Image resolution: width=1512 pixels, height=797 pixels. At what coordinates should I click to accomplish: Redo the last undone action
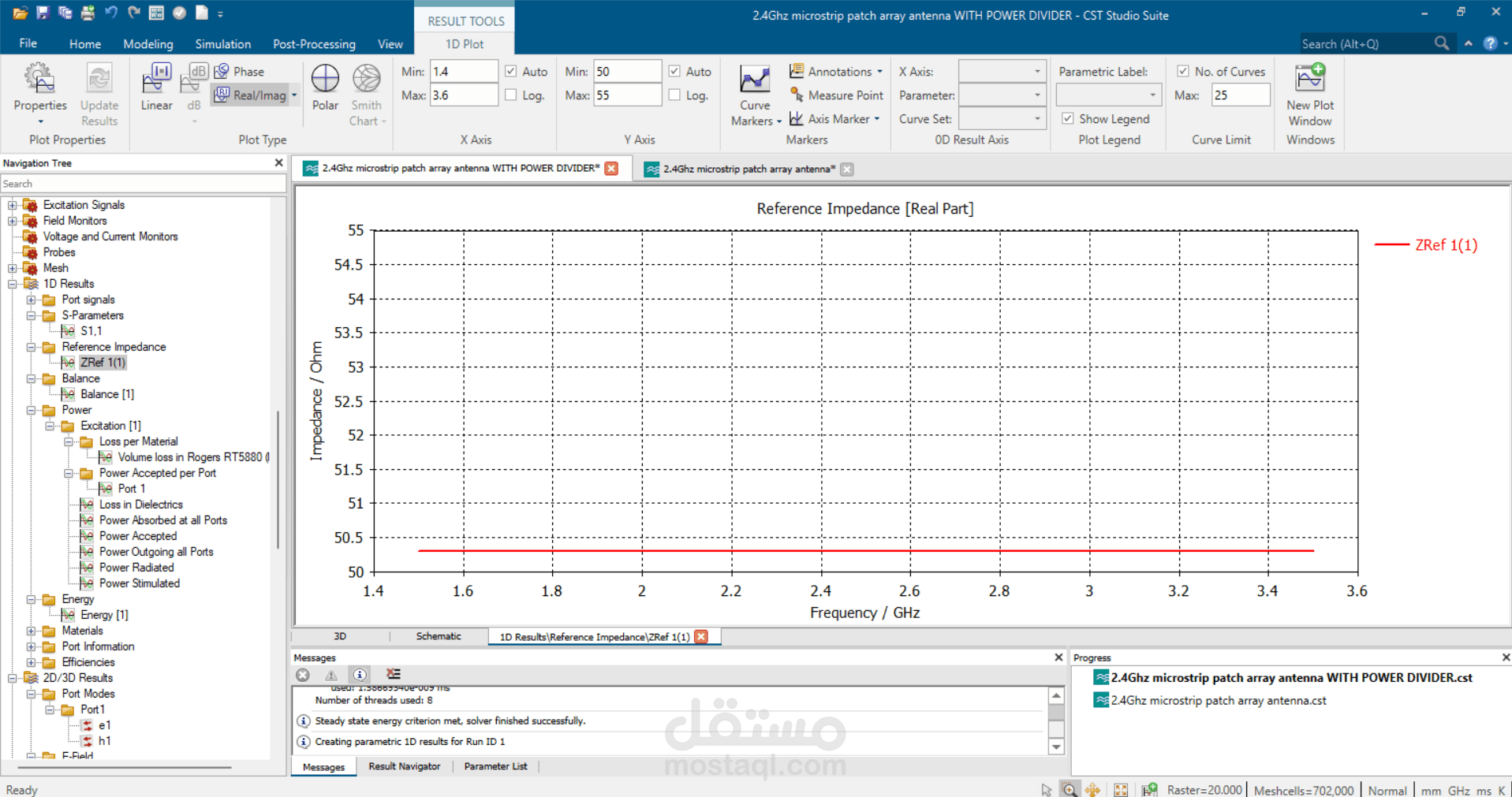pos(133,13)
